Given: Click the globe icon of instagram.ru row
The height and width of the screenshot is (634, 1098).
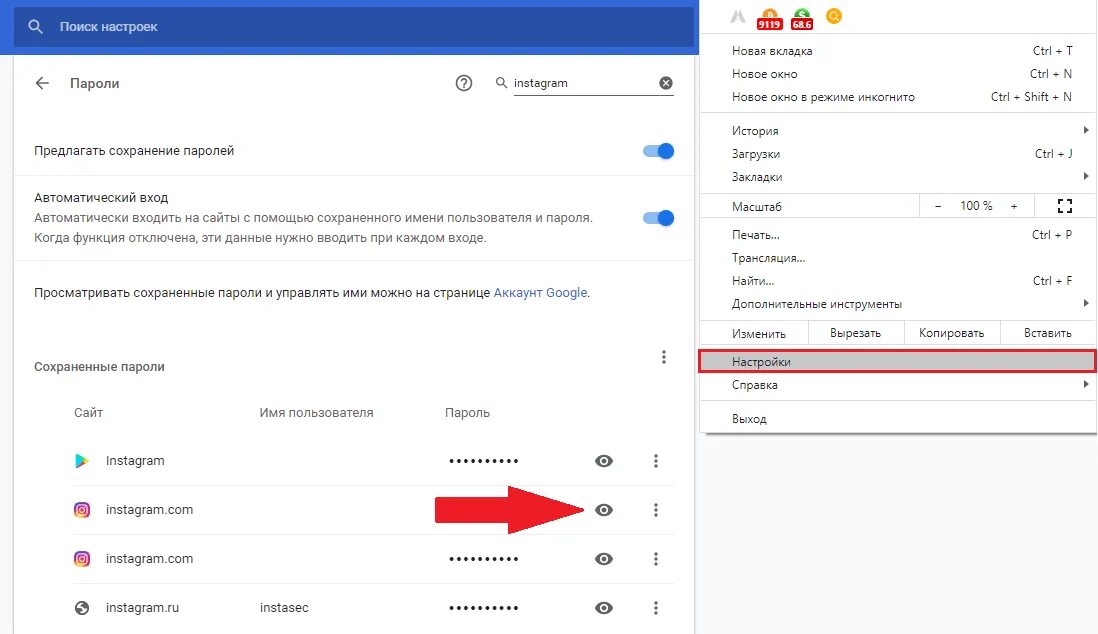Looking at the screenshot, I should pos(82,608).
